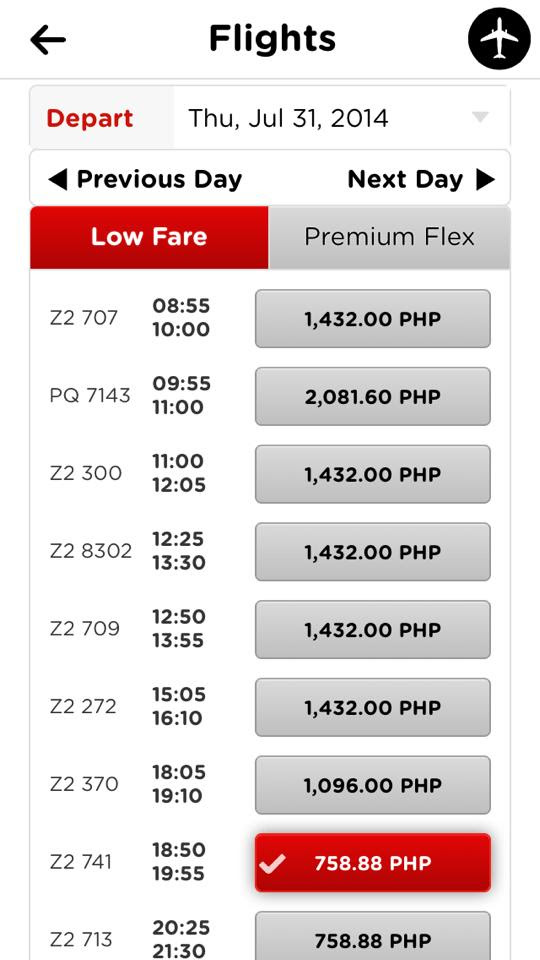The image size is (540, 960).
Task: Switch to the Premium Flex tab
Action: (389, 237)
